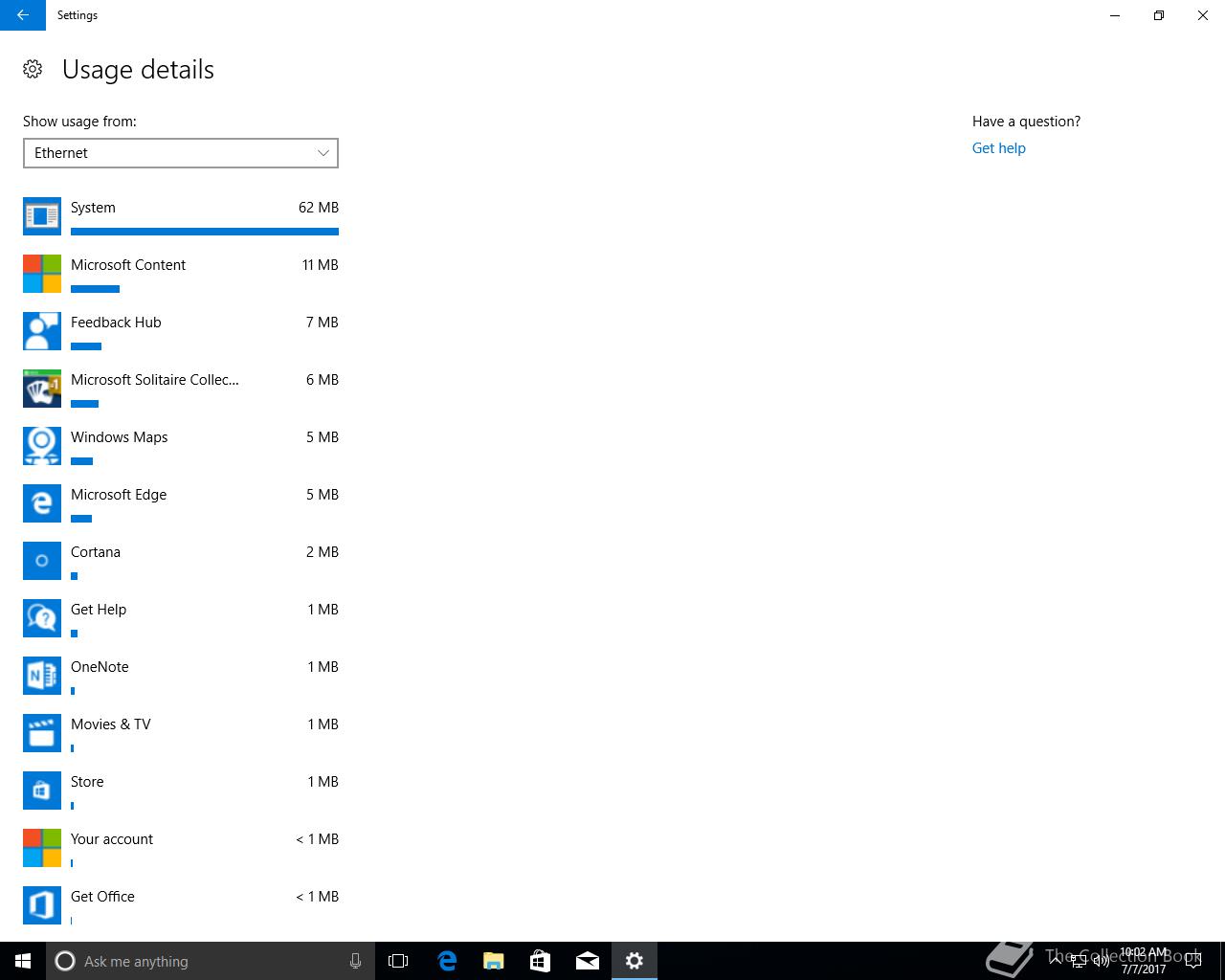Click the Microsoft Content usage bar
The image size is (1225, 980).
click(x=95, y=289)
